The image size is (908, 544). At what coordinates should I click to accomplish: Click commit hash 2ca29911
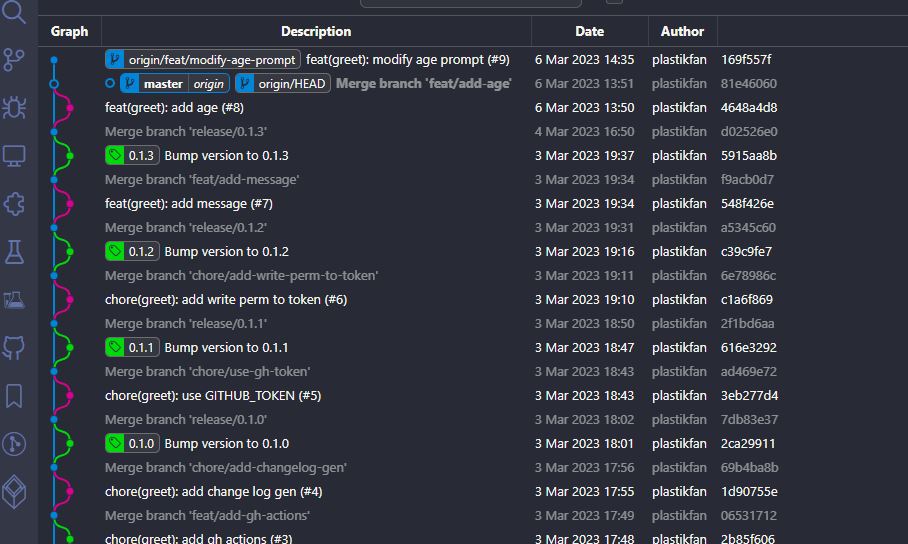748,443
